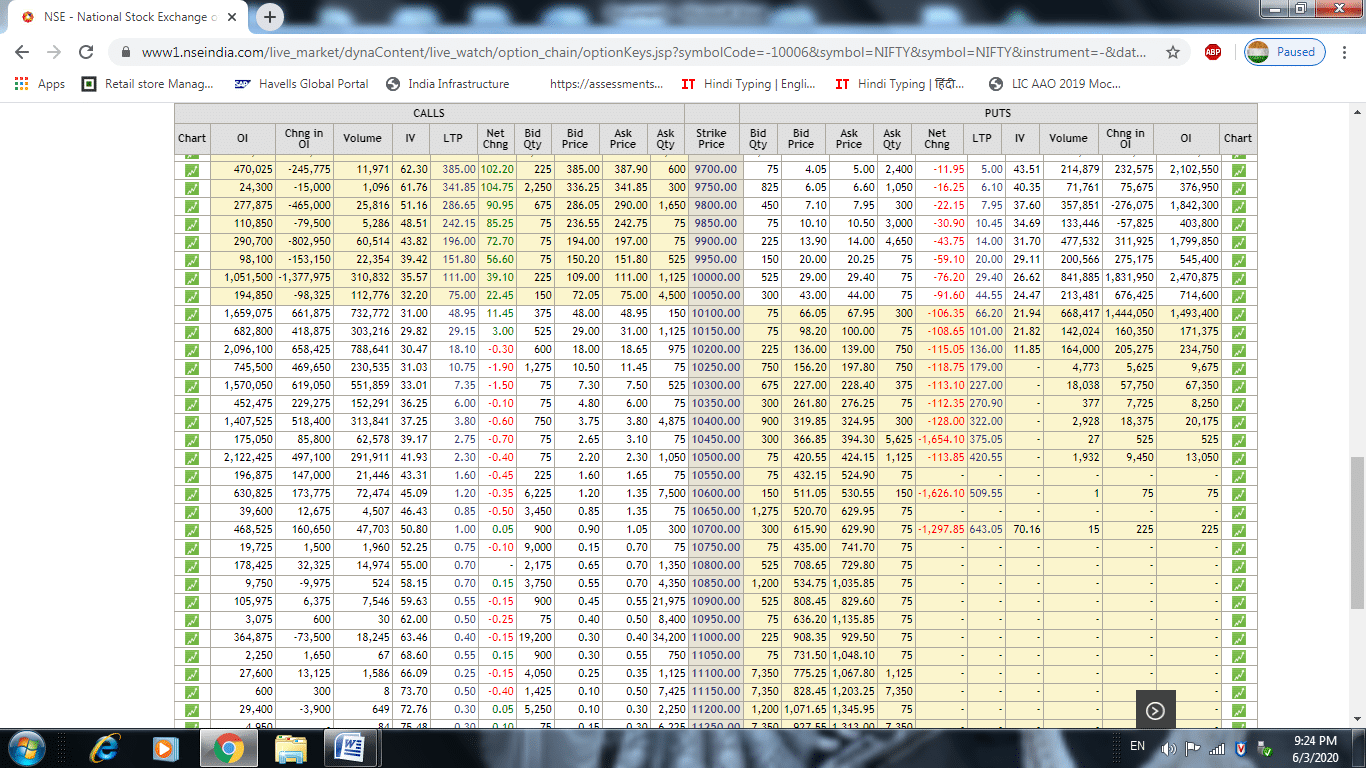Screen dimensions: 1366x768
Task: Click the Paused profile button
Action: coord(1285,52)
